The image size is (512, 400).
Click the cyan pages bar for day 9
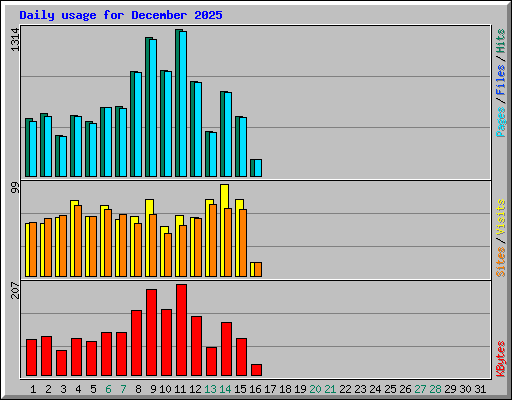[x=153, y=108]
